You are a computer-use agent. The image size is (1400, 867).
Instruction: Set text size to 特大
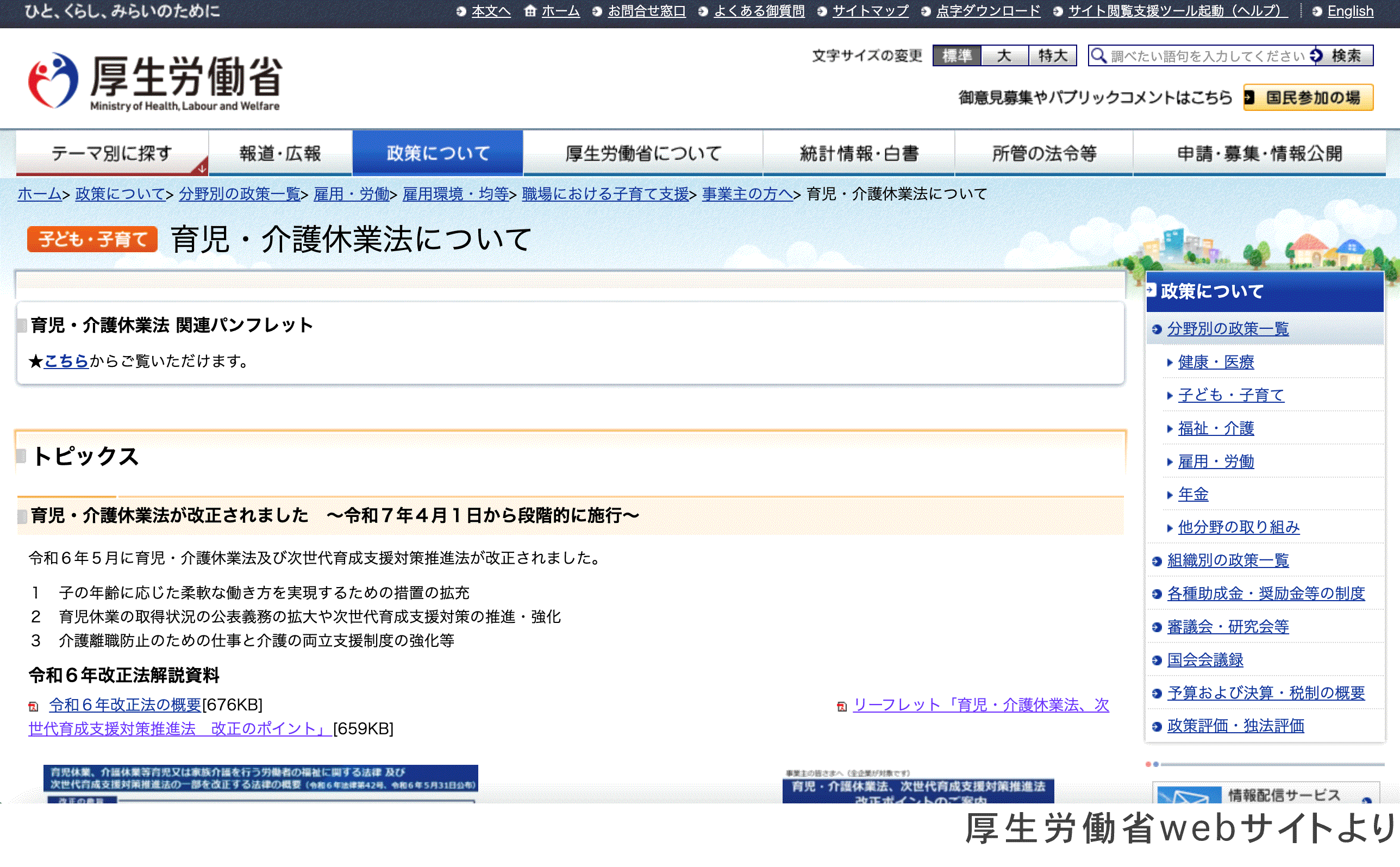click(x=1053, y=55)
